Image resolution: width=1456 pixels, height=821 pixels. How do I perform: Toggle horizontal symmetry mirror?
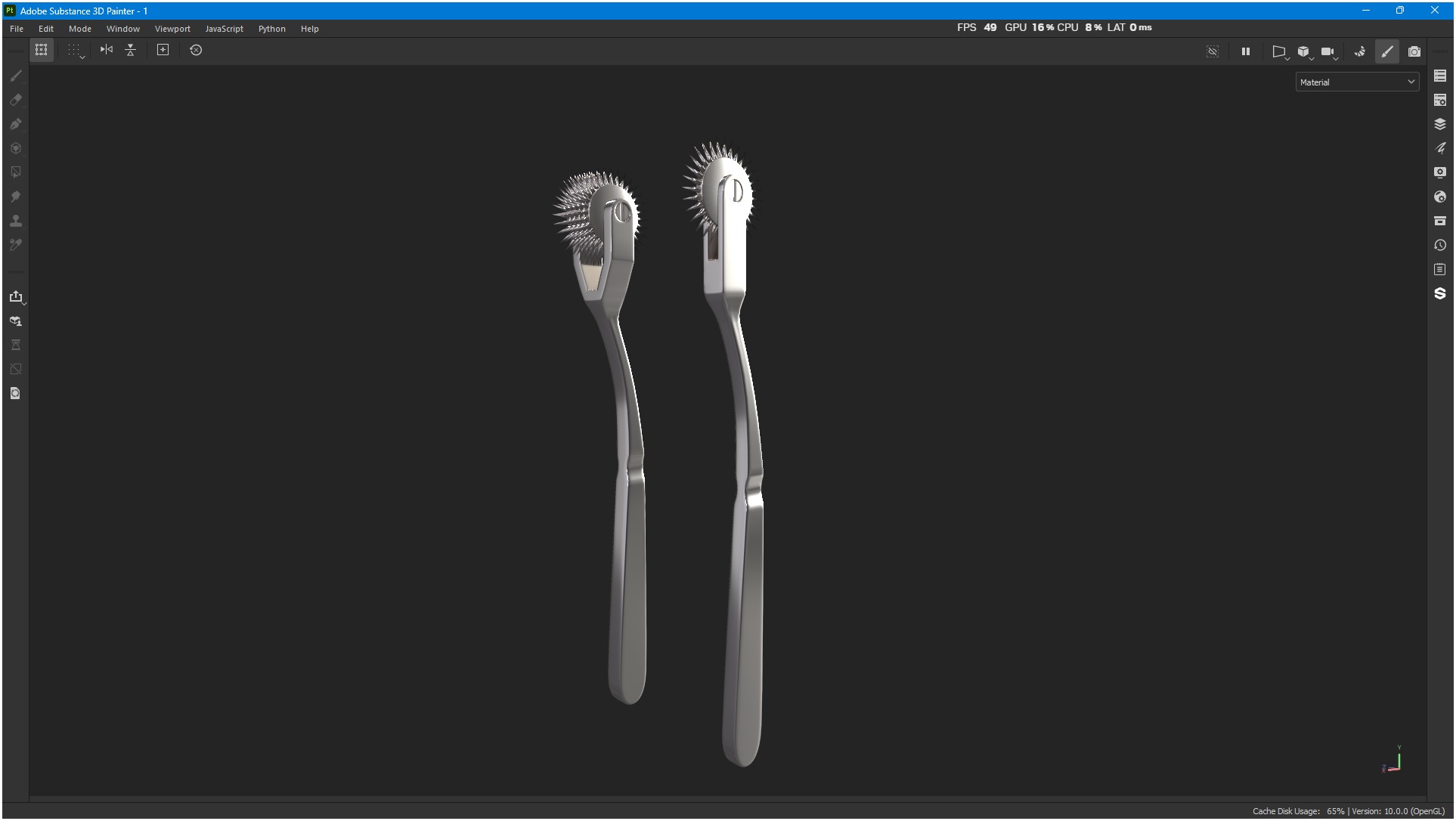click(x=107, y=50)
